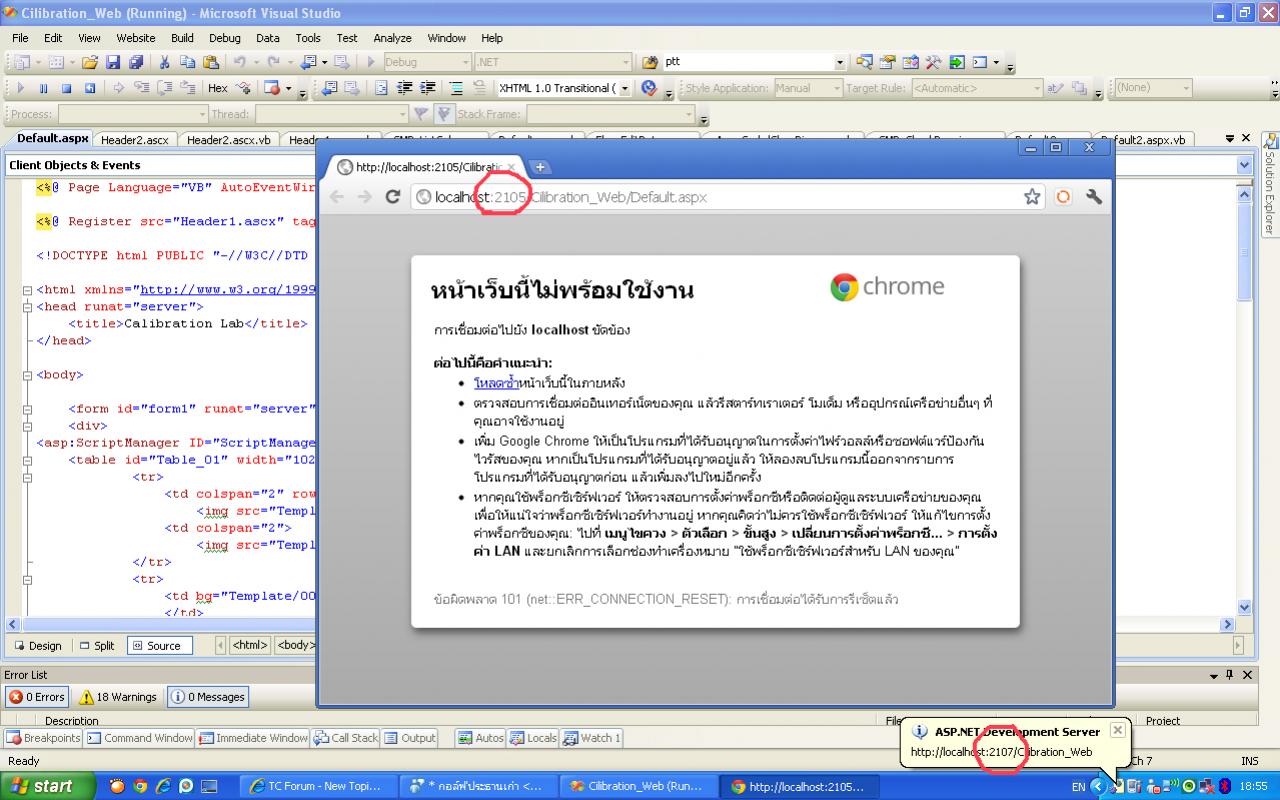This screenshot has height=800, width=1280.
Task: Toggle the 0 Errors filter
Action: tap(38, 697)
